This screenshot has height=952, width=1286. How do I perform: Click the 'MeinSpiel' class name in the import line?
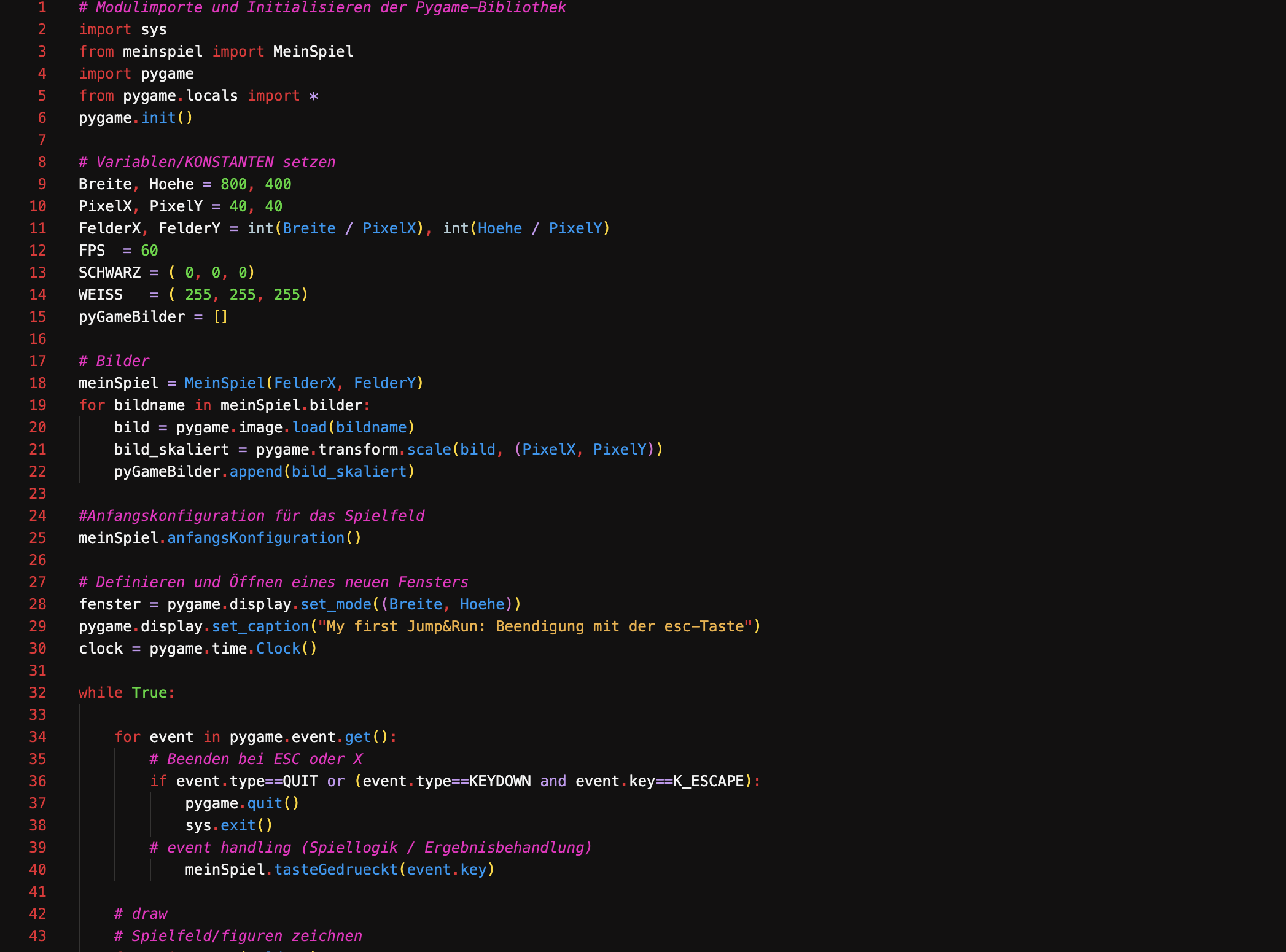[313, 52]
